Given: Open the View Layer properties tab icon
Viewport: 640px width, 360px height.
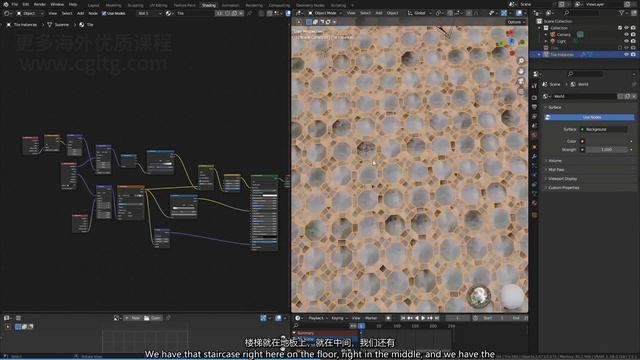Looking at the screenshot, I should (534, 117).
